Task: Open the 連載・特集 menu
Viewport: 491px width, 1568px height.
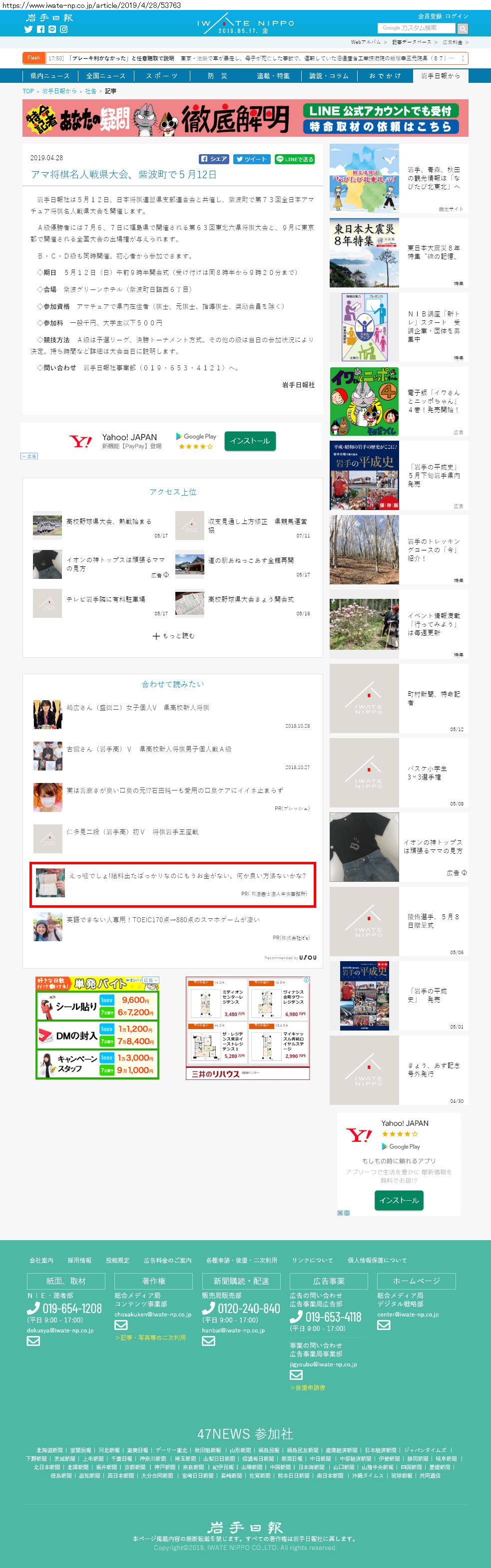Action: click(x=273, y=76)
